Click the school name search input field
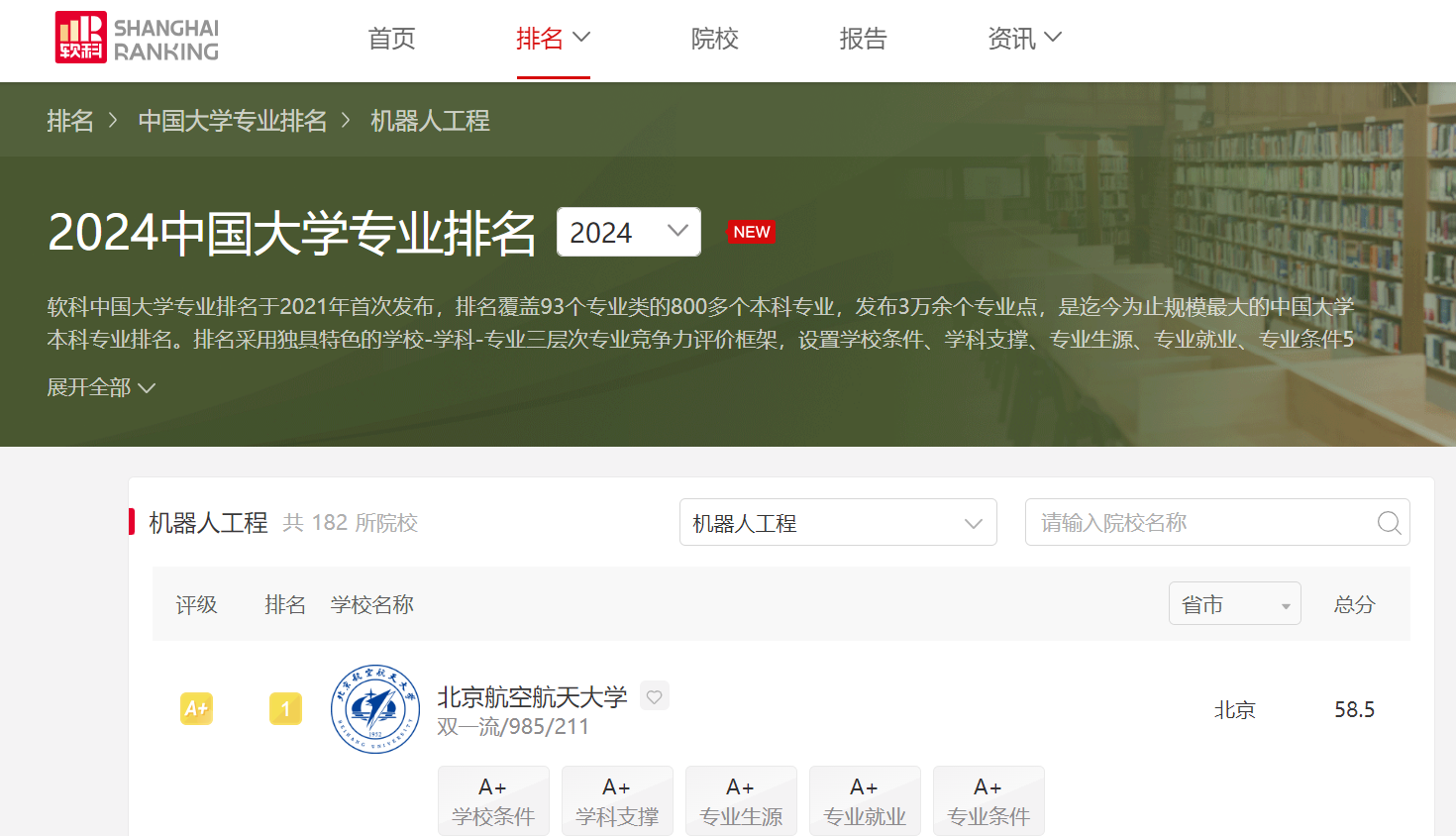 pyautogui.click(x=1198, y=523)
